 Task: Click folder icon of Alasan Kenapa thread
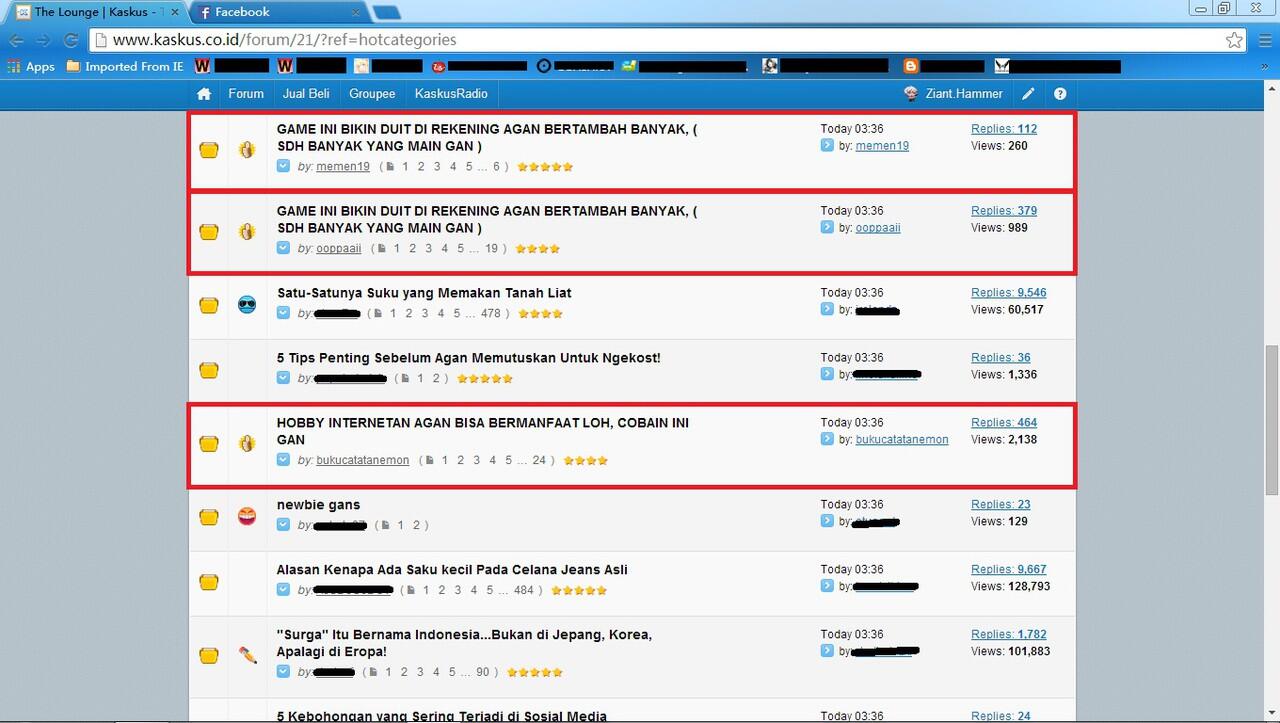pyautogui.click(x=208, y=582)
